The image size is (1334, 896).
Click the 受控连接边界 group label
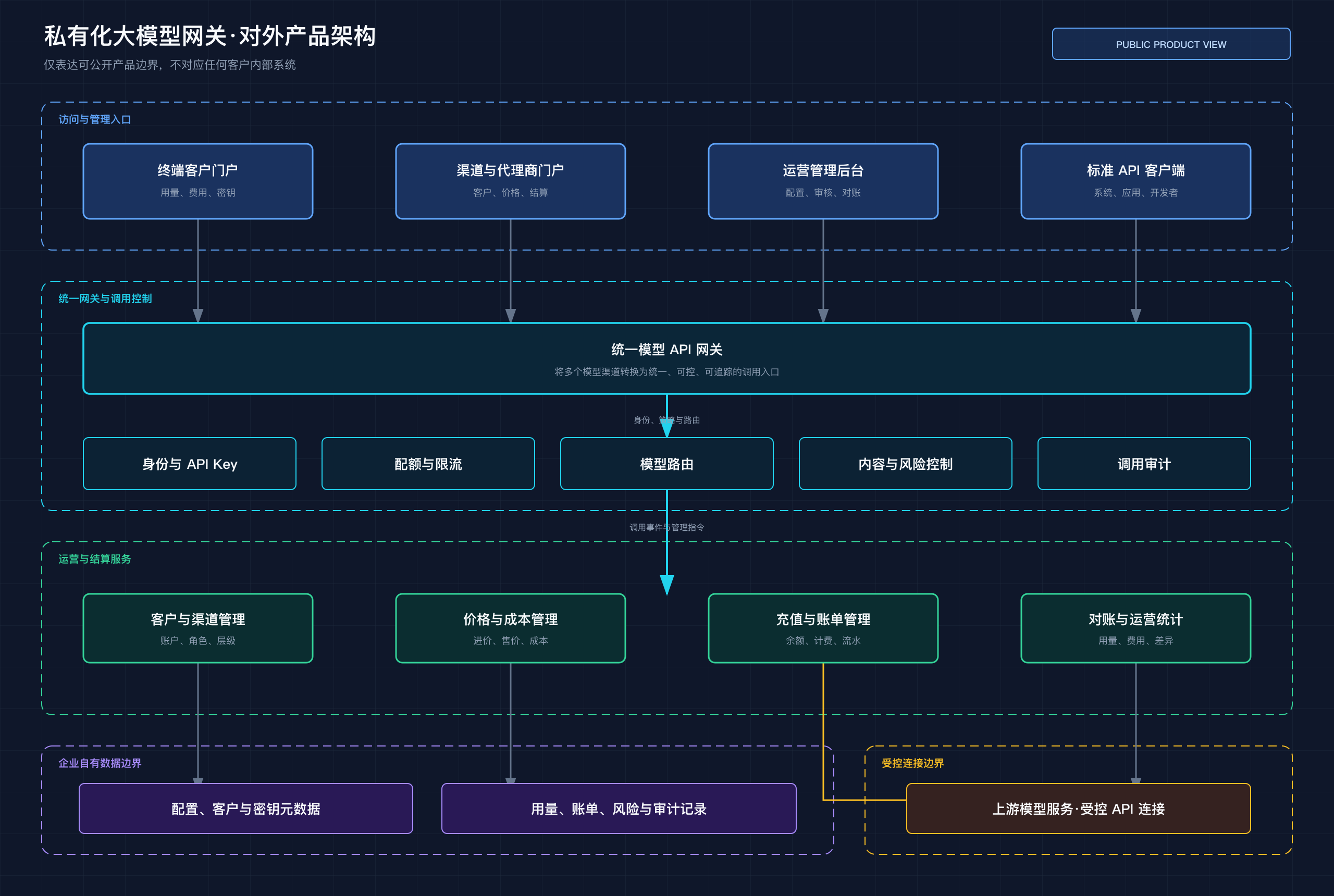click(x=913, y=763)
